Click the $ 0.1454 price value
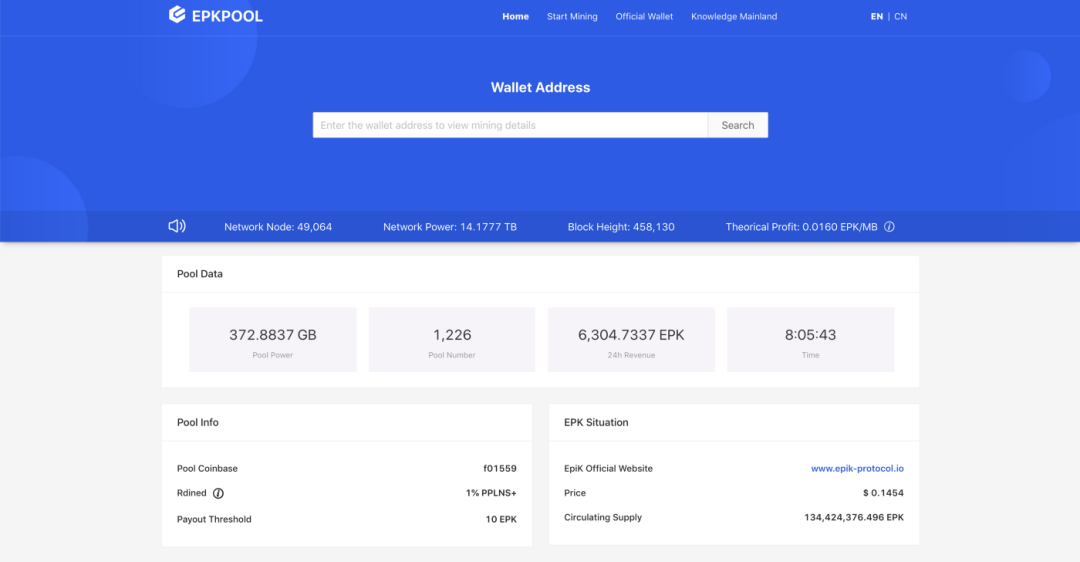 [x=883, y=493]
